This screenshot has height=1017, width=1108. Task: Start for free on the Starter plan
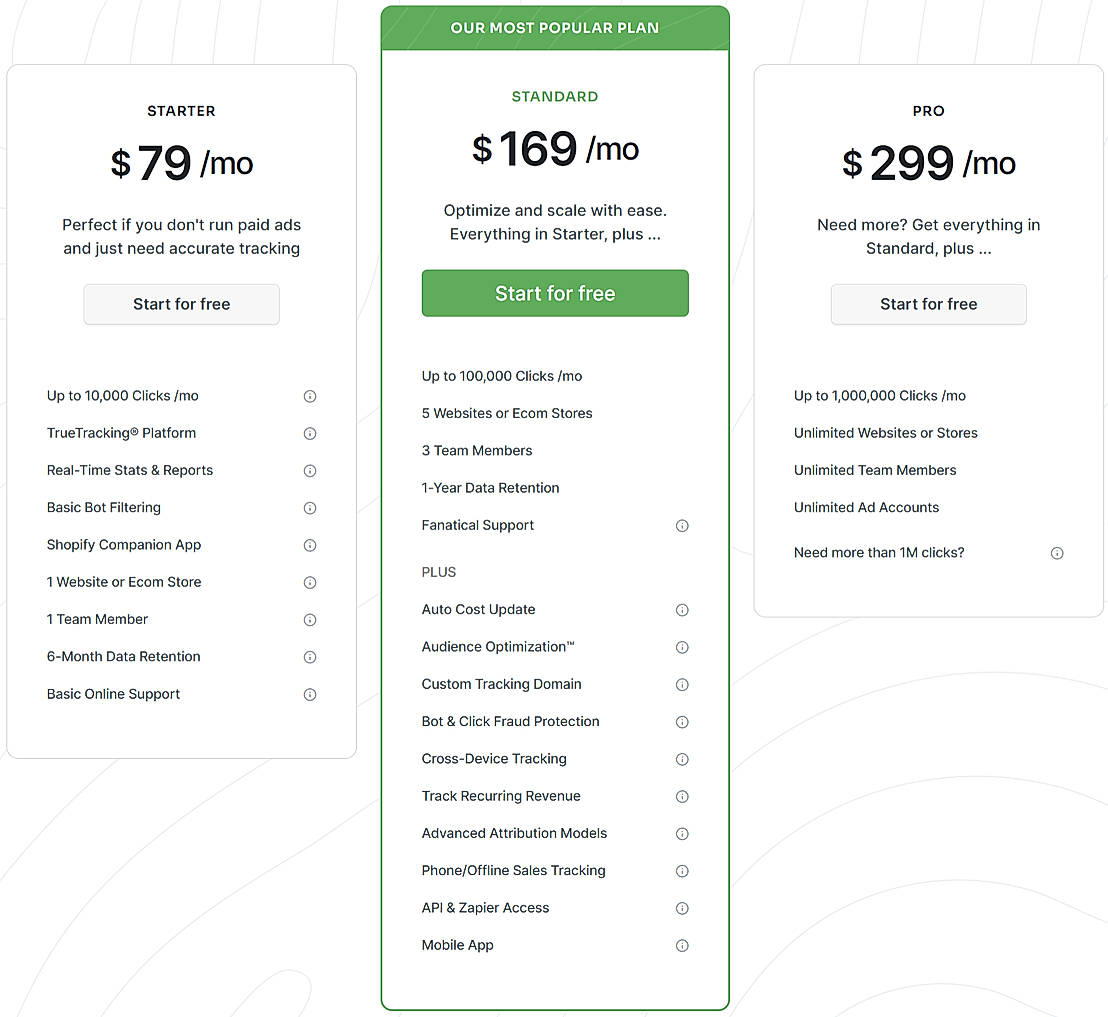click(182, 305)
